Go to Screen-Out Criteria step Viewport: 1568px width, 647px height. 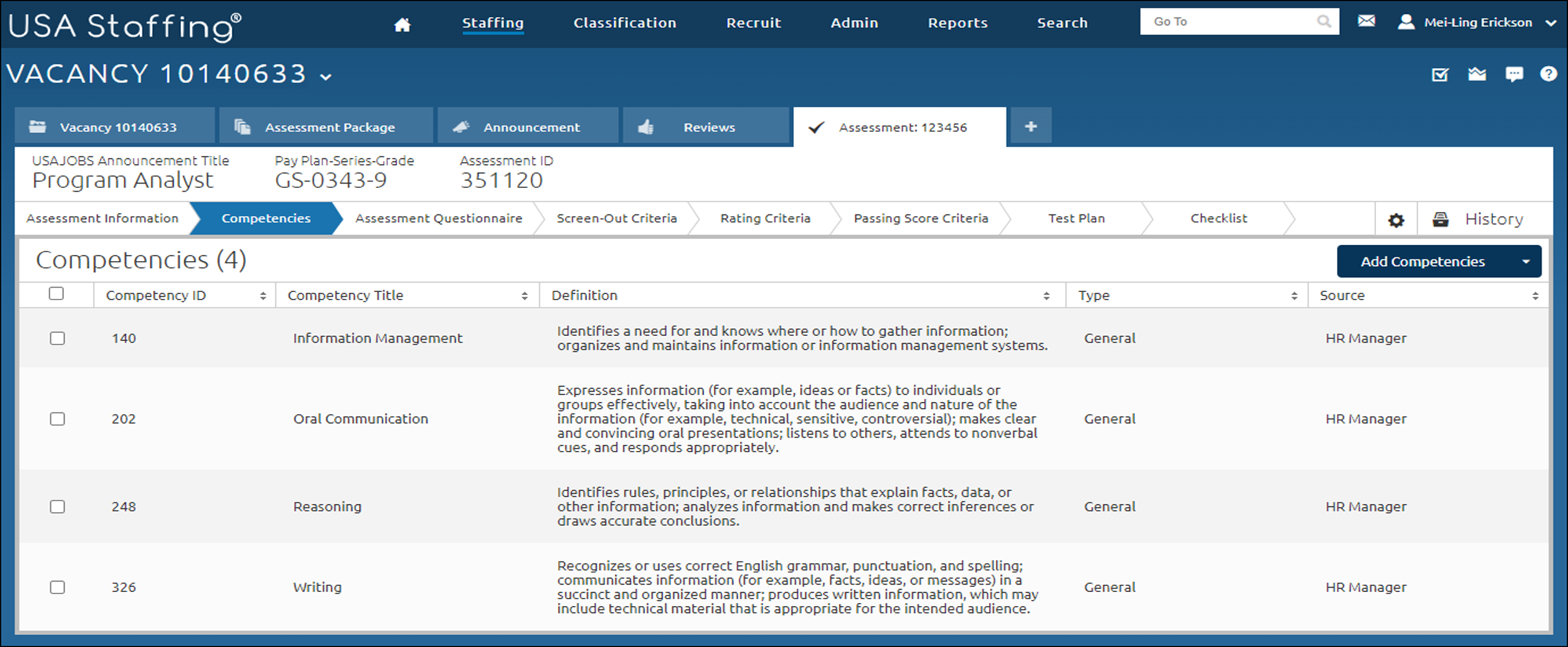pyautogui.click(x=616, y=219)
